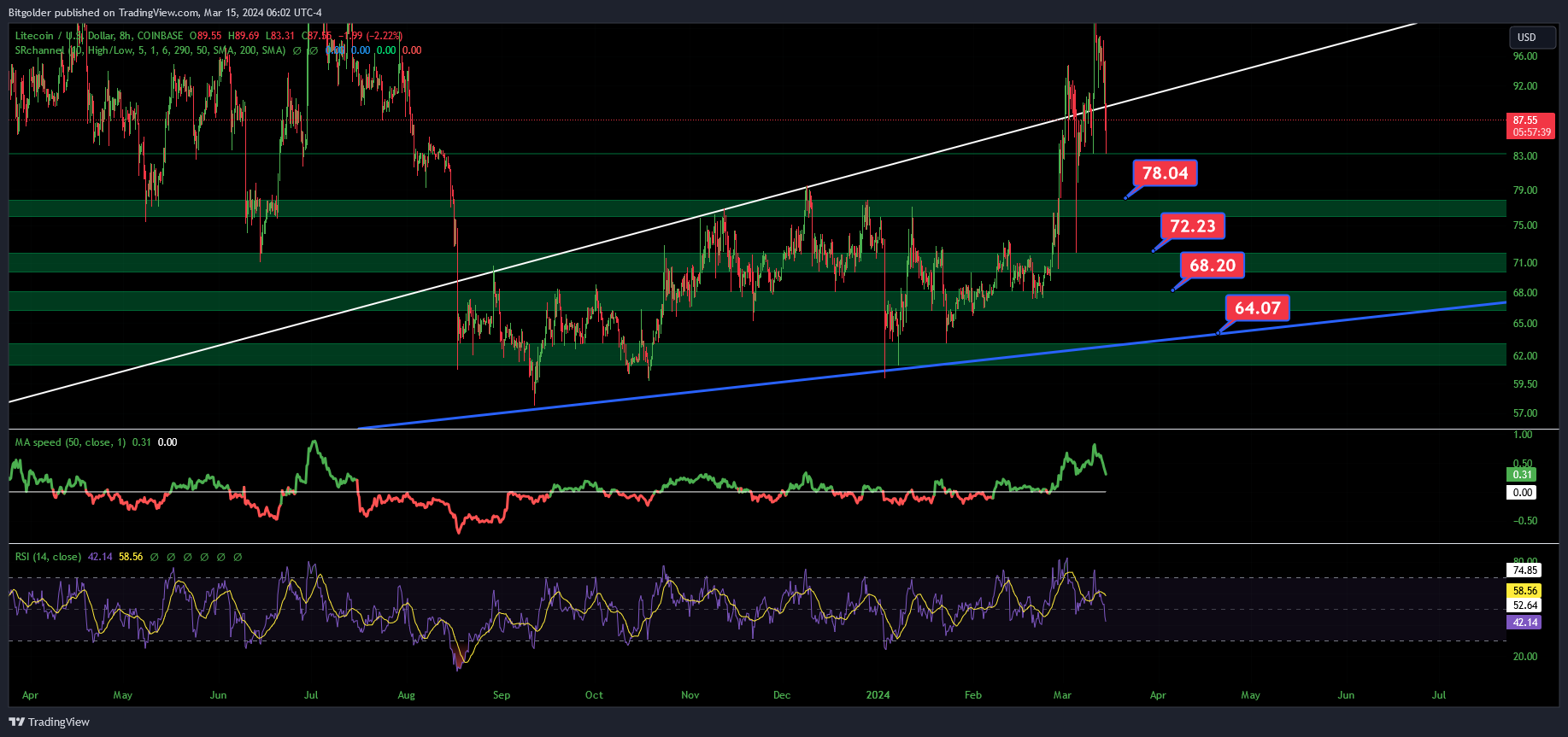Click the Aug label on the time axis
Viewport: 1568px width, 737px height.
coord(407,695)
